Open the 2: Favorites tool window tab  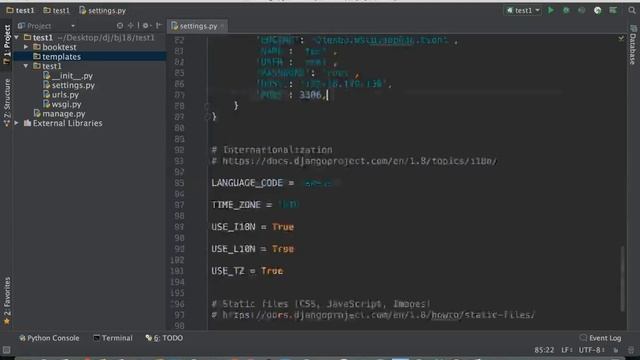(x=7, y=301)
